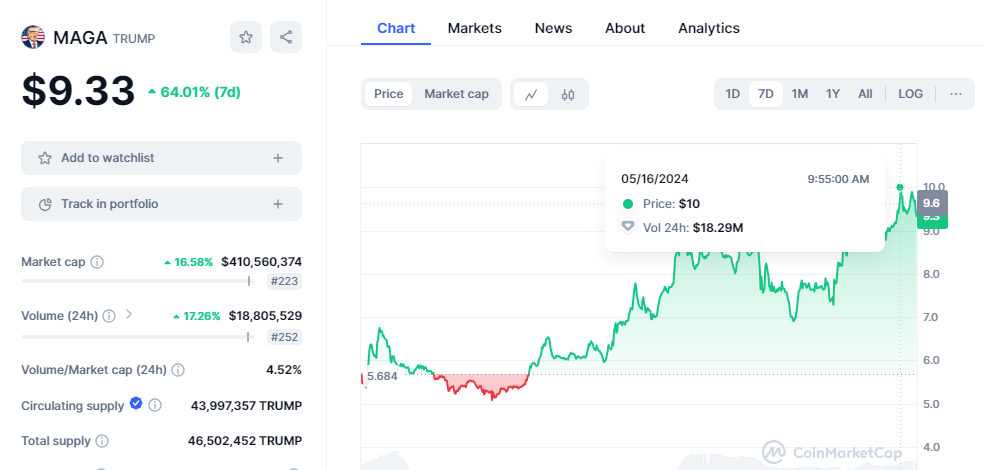Click info icon beside Volume/Market cap (24h)

point(178,370)
